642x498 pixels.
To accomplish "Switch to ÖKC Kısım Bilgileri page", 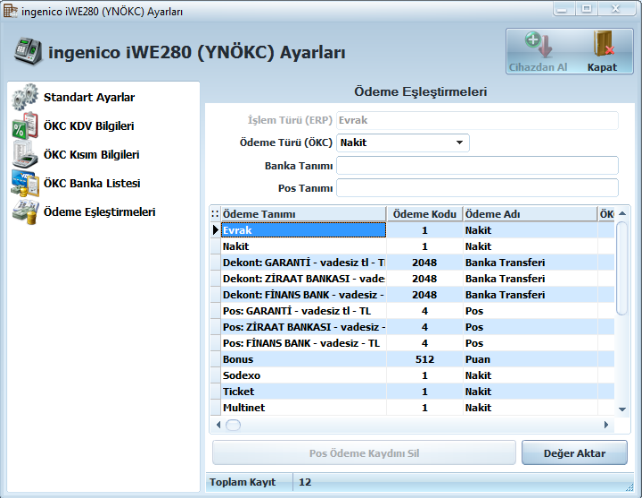I will tap(92, 155).
